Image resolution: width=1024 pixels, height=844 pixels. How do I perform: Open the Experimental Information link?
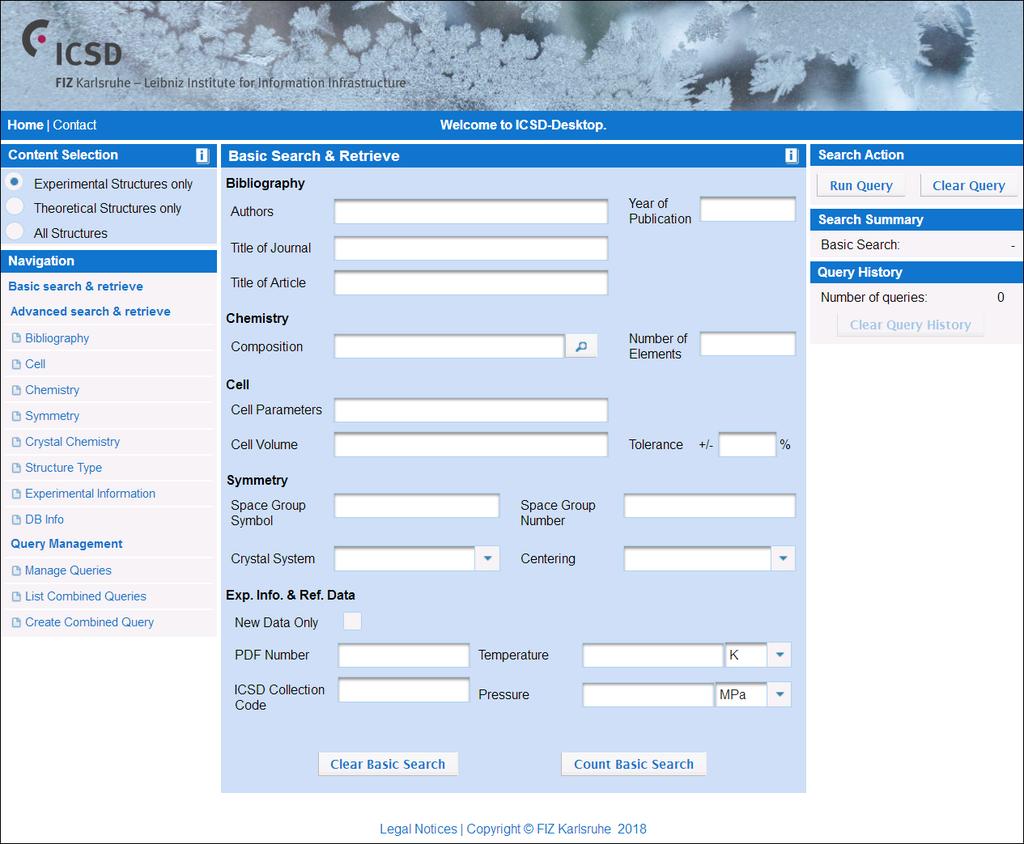point(90,494)
